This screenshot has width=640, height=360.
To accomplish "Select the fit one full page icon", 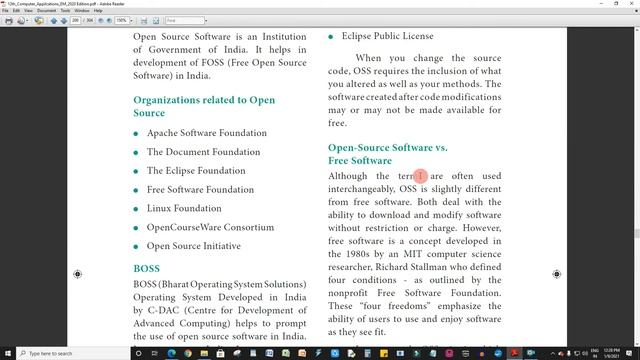I will click(x=156, y=20).
